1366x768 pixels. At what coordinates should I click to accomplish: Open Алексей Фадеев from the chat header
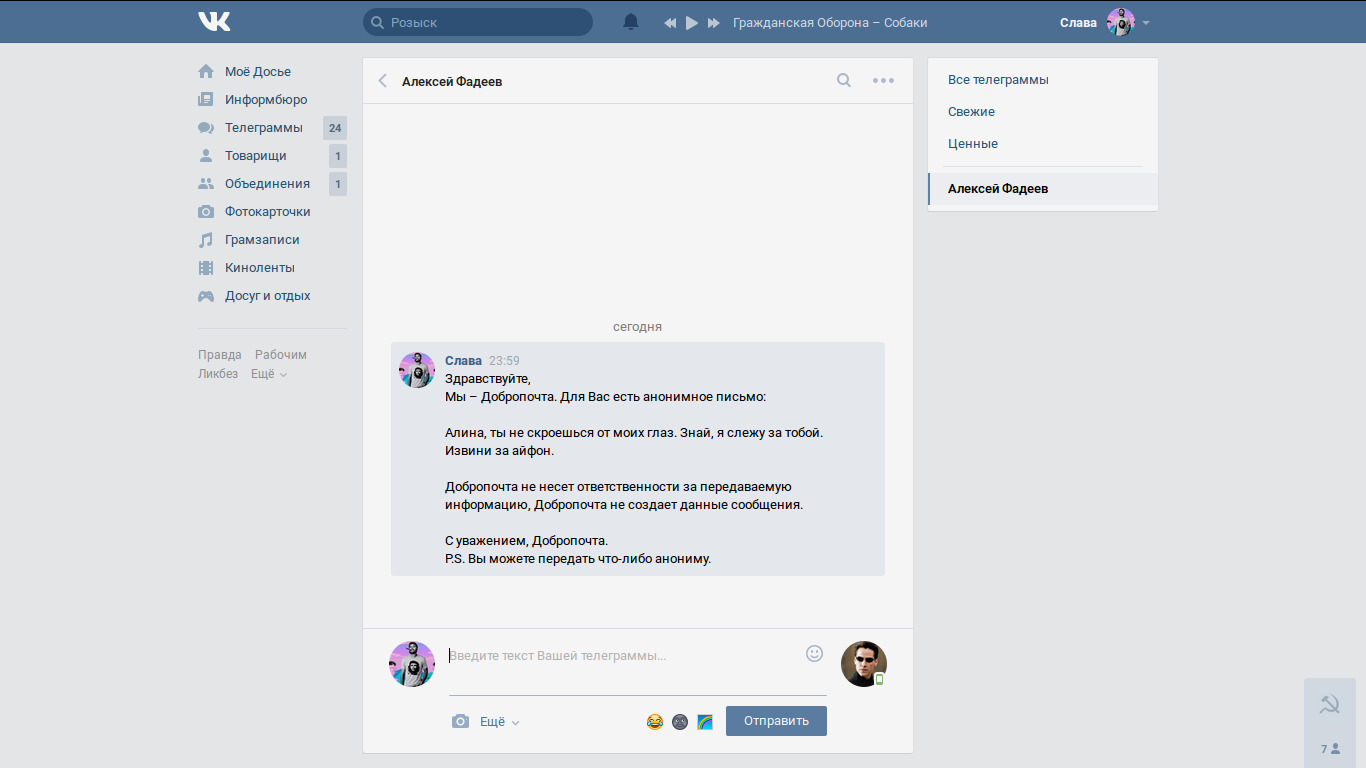pyautogui.click(x=452, y=82)
